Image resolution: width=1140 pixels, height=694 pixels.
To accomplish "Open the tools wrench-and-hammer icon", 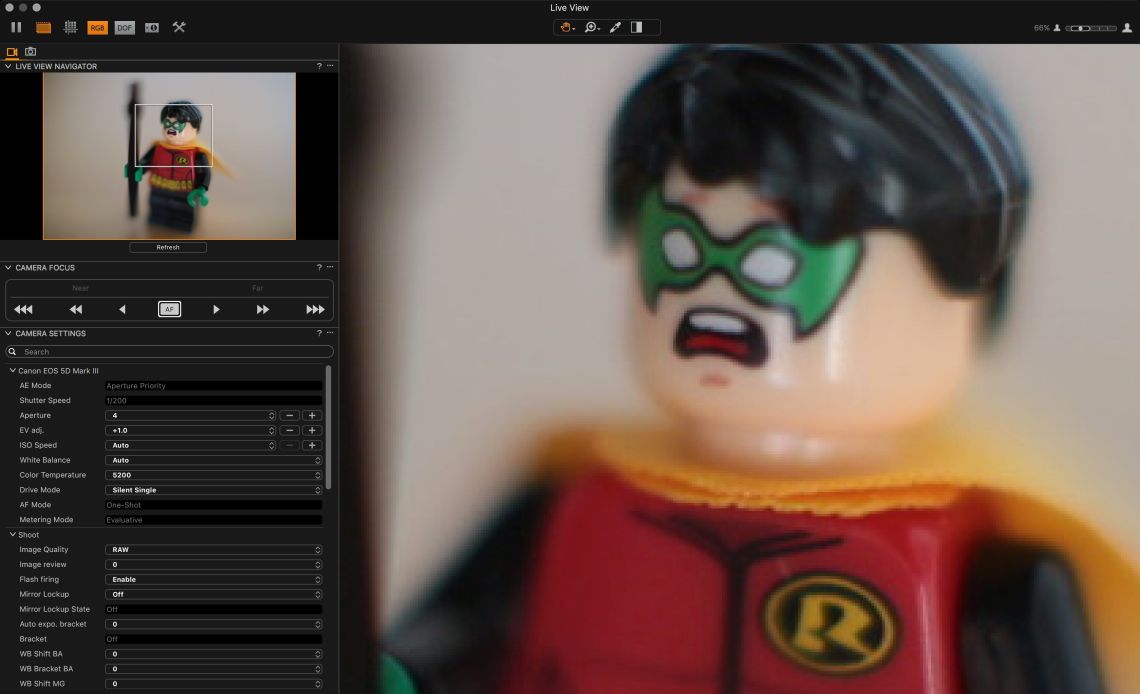I will (179, 27).
